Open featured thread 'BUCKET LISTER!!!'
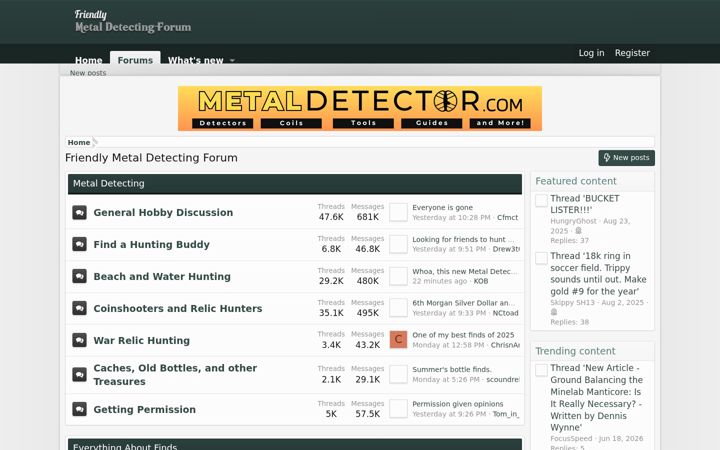720x450 pixels. (x=585, y=204)
